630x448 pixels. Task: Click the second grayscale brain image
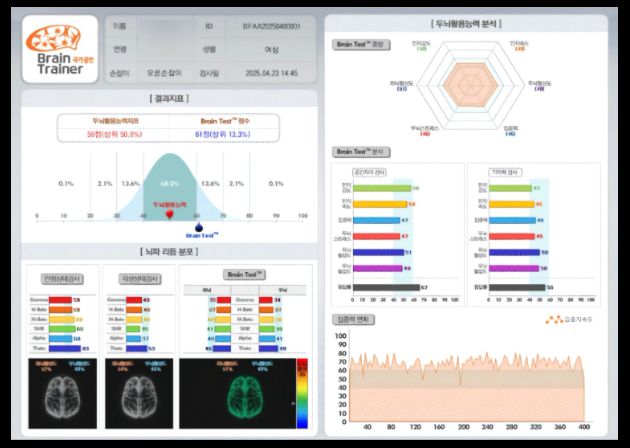tap(139, 393)
